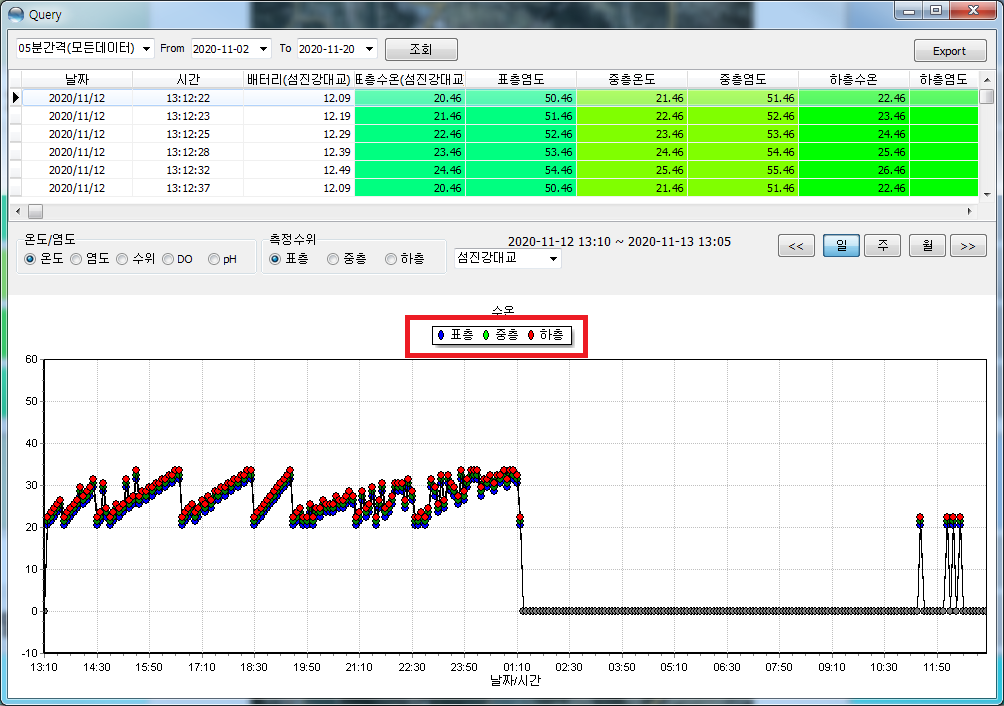Choose the 수위 radio option
The image size is (1004, 706).
click(x=122, y=259)
